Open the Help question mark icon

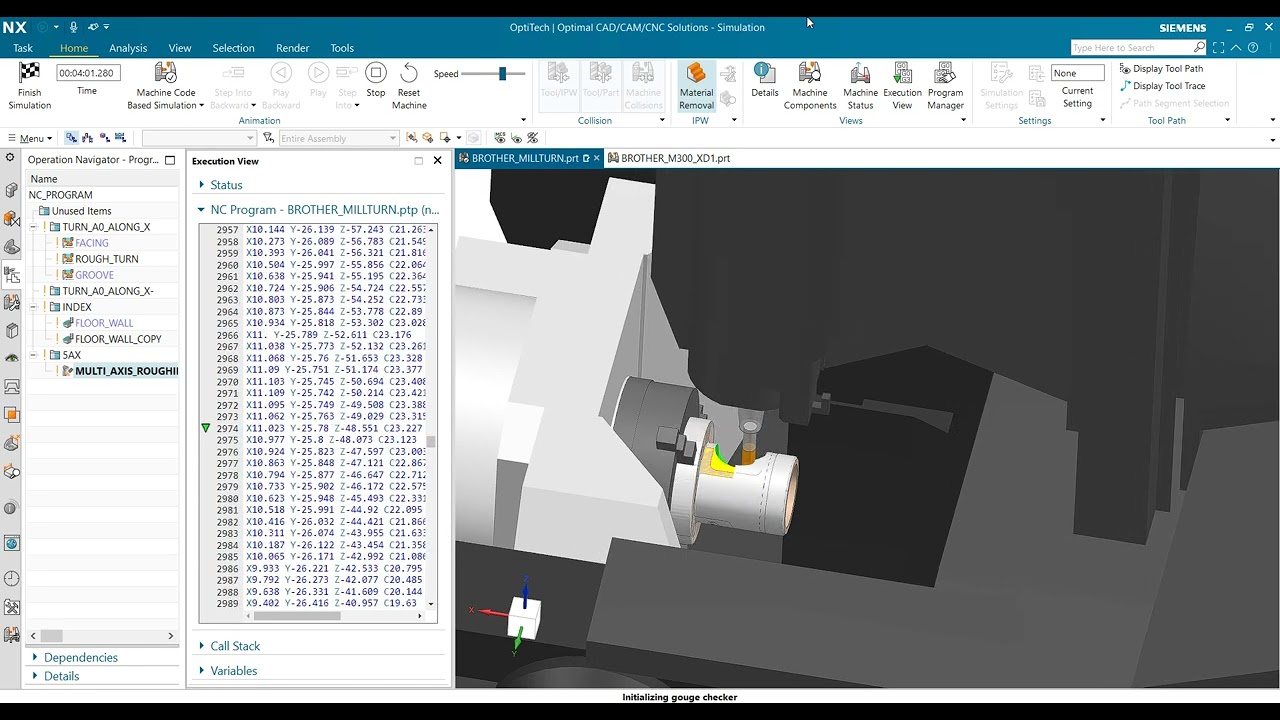[x=1253, y=47]
